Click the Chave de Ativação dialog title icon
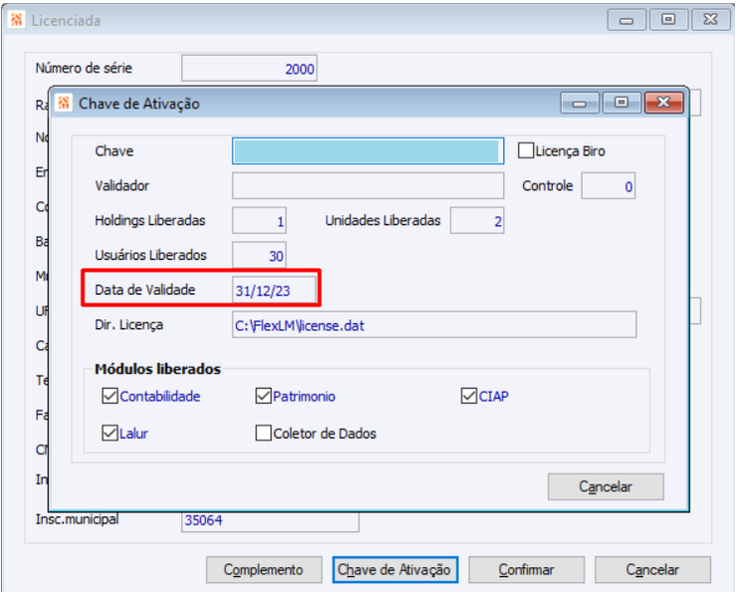The width and height of the screenshot is (739, 600). [64, 103]
